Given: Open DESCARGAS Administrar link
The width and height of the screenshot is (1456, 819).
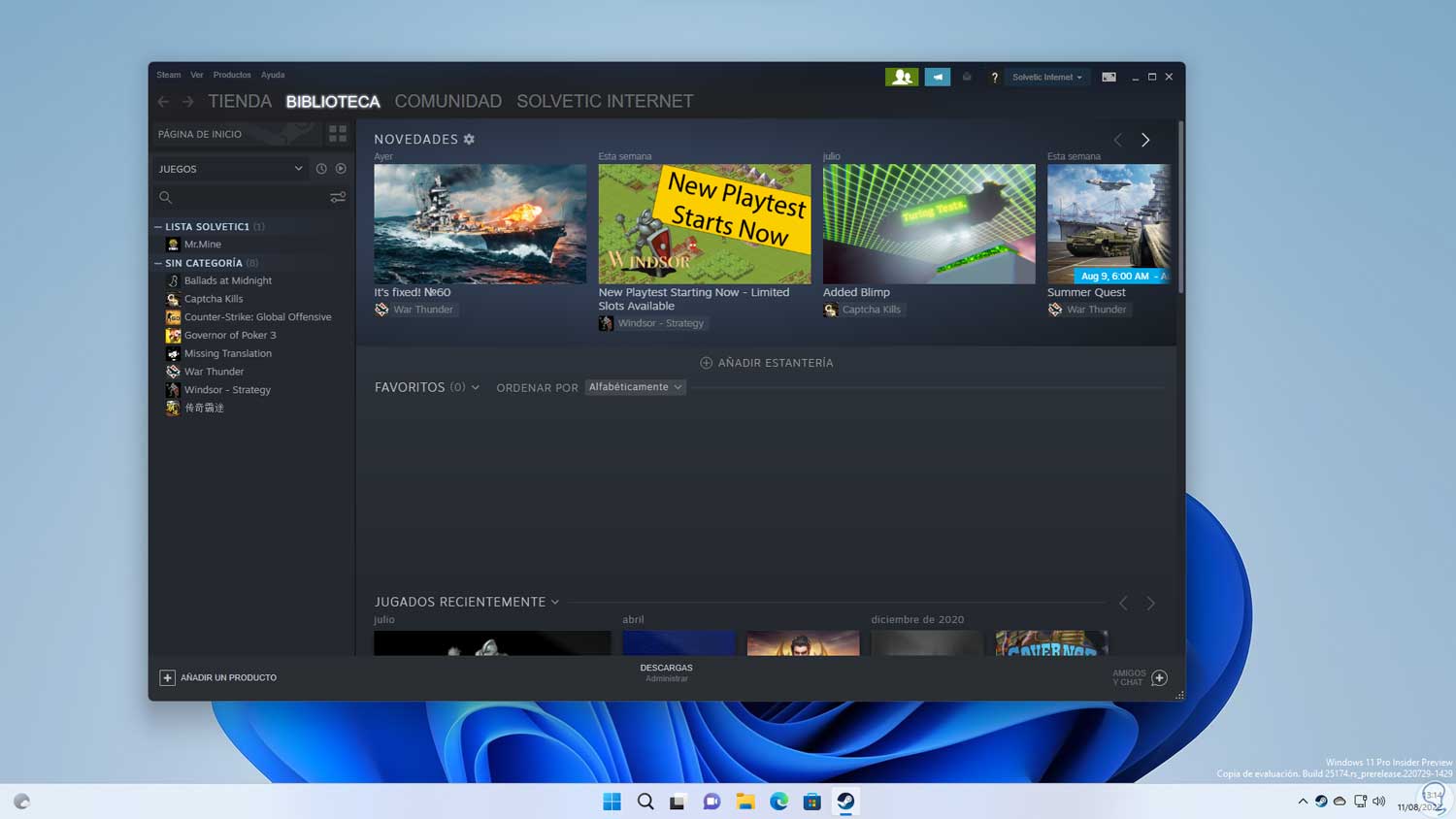Looking at the screenshot, I should tap(667, 672).
